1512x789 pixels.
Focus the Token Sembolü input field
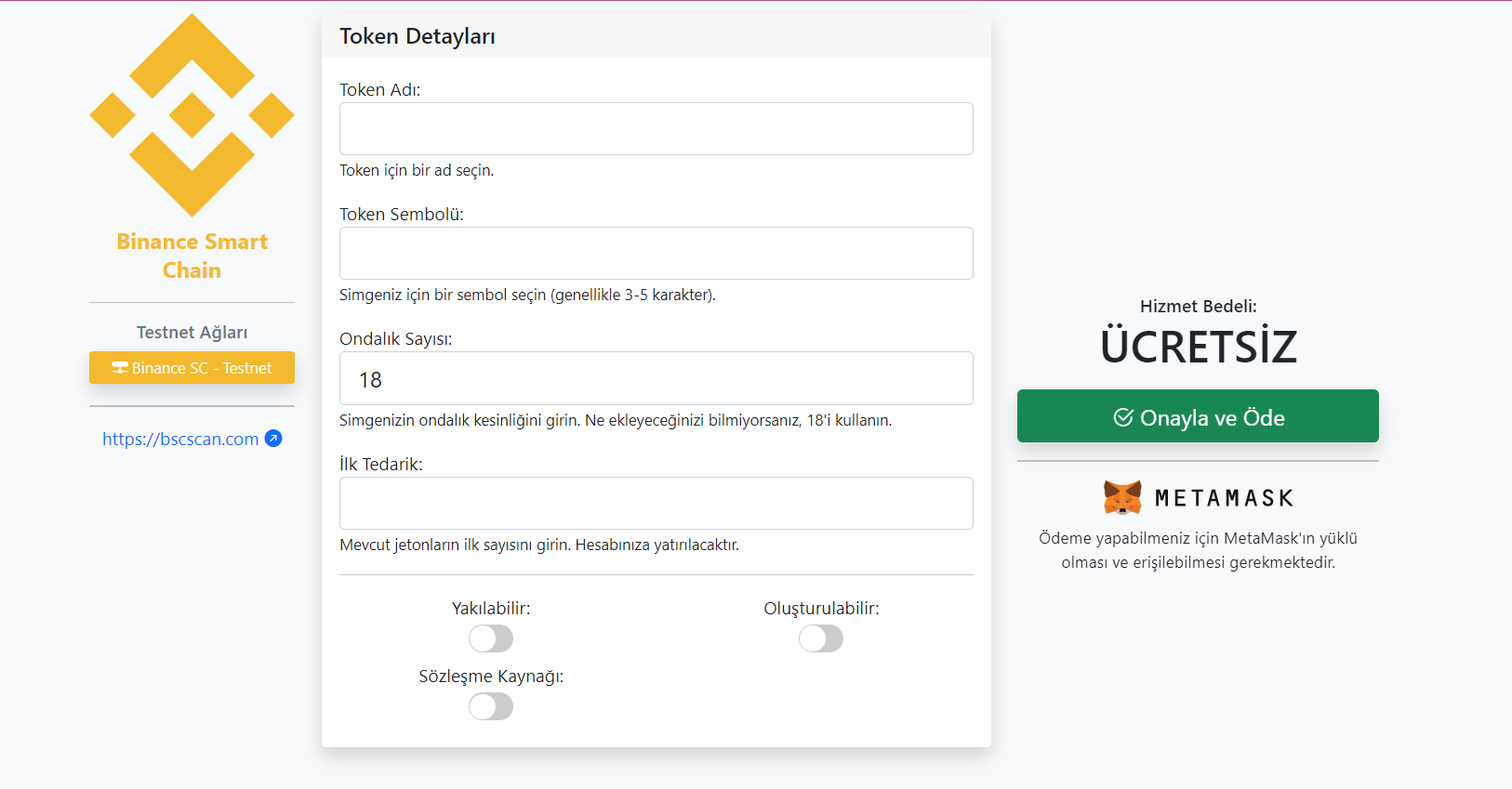point(657,253)
